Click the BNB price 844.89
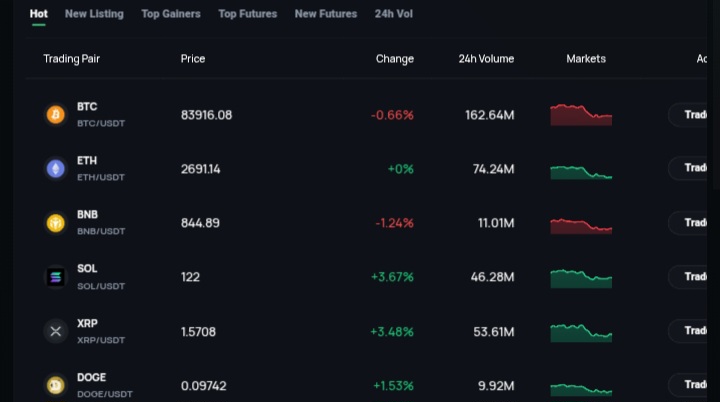720x402 pixels. pos(200,223)
